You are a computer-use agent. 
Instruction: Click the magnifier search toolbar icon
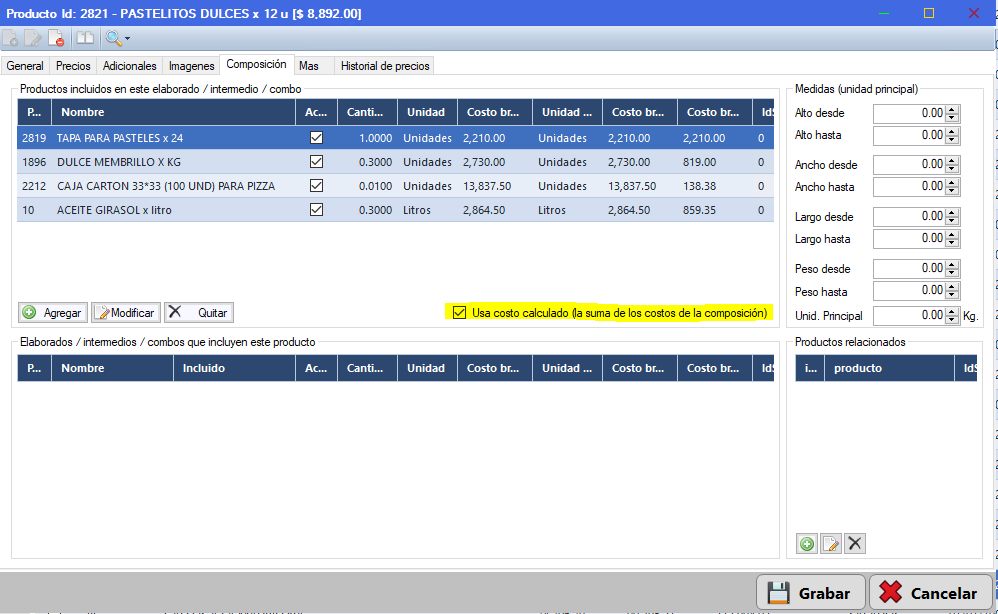[x=113, y=39]
